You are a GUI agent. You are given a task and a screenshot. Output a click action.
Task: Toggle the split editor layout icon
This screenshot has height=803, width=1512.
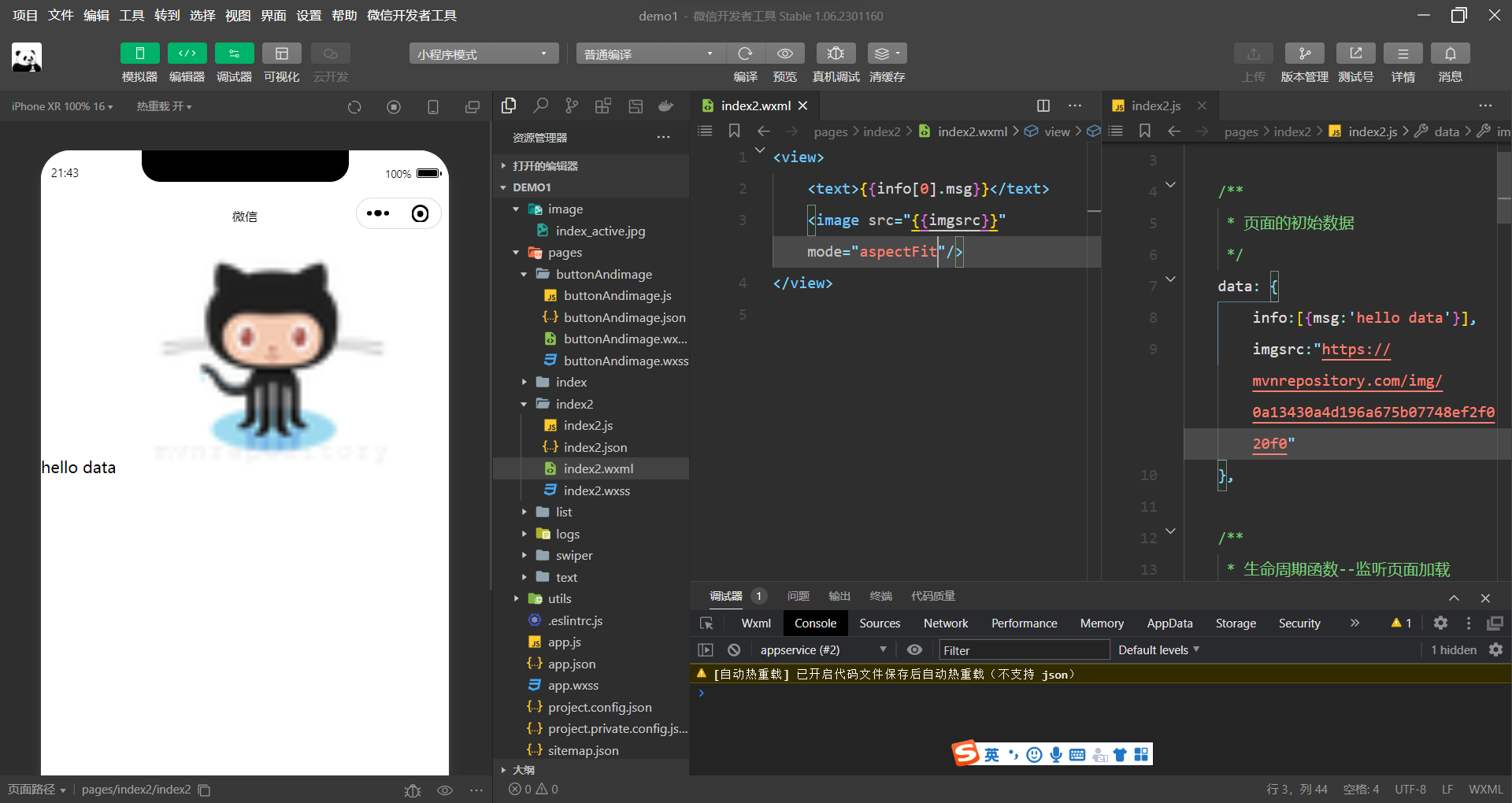[x=1043, y=105]
